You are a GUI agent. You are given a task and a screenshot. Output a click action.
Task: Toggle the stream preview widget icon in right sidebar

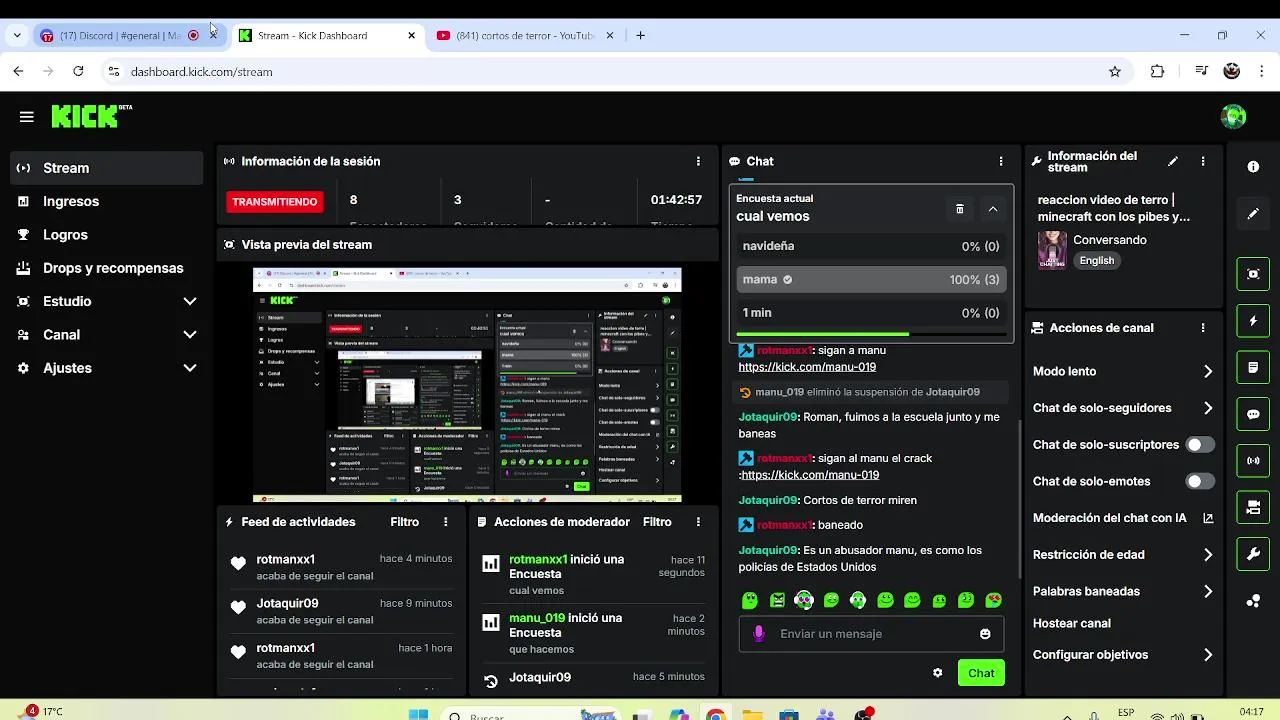pyautogui.click(x=1253, y=274)
